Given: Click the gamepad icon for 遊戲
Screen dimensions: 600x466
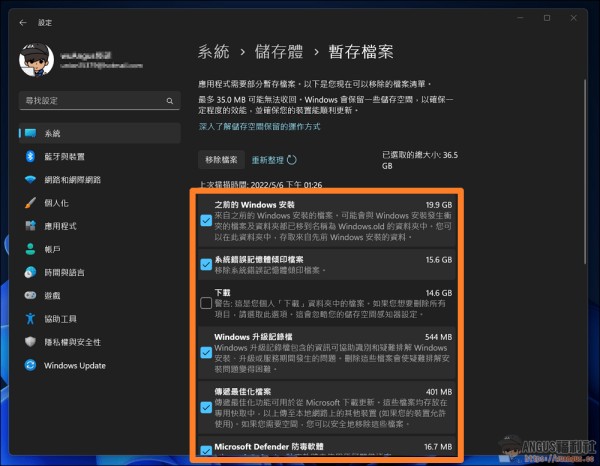Looking at the screenshot, I should tap(30, 295).
